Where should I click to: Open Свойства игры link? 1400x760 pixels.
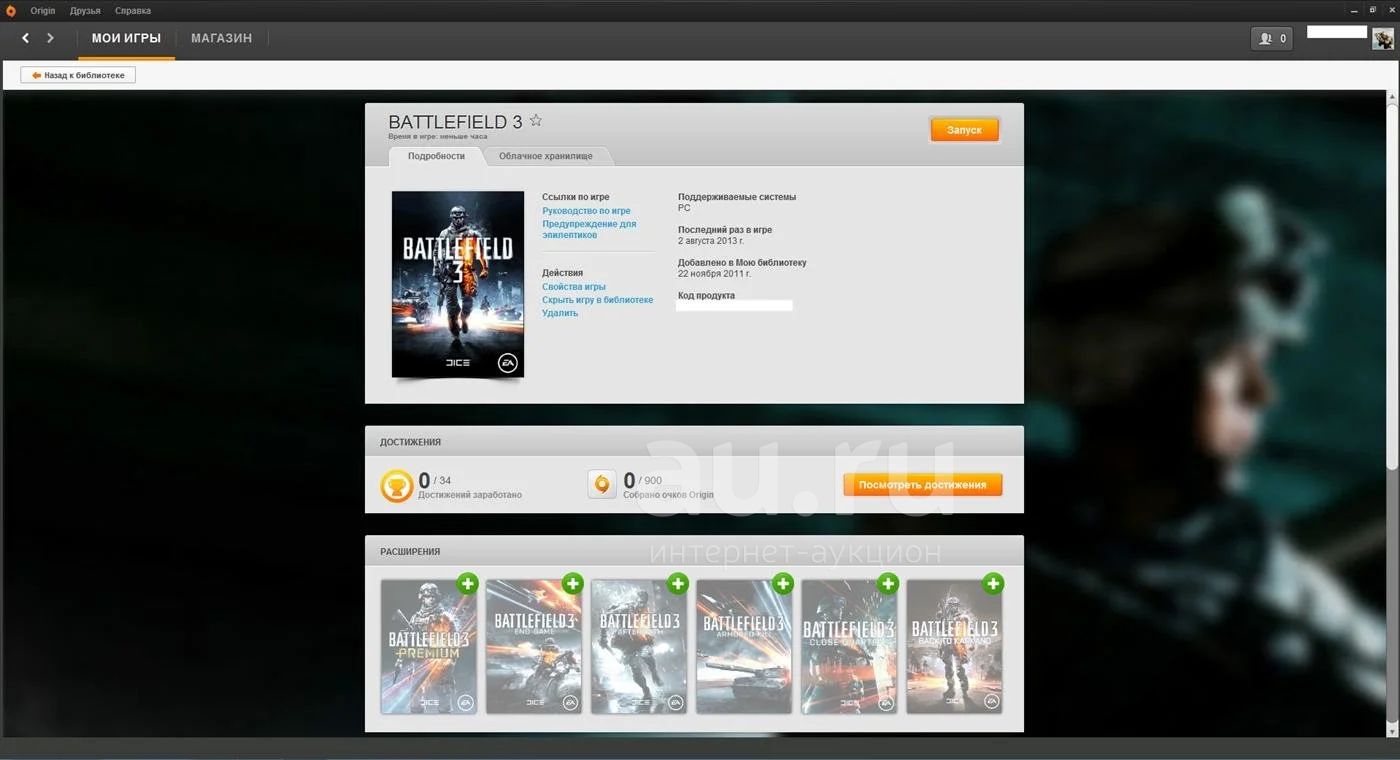[574, 287]
